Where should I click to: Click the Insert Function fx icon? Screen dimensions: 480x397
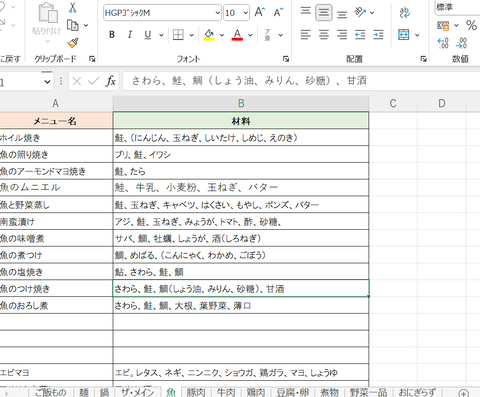pos(110,81)
